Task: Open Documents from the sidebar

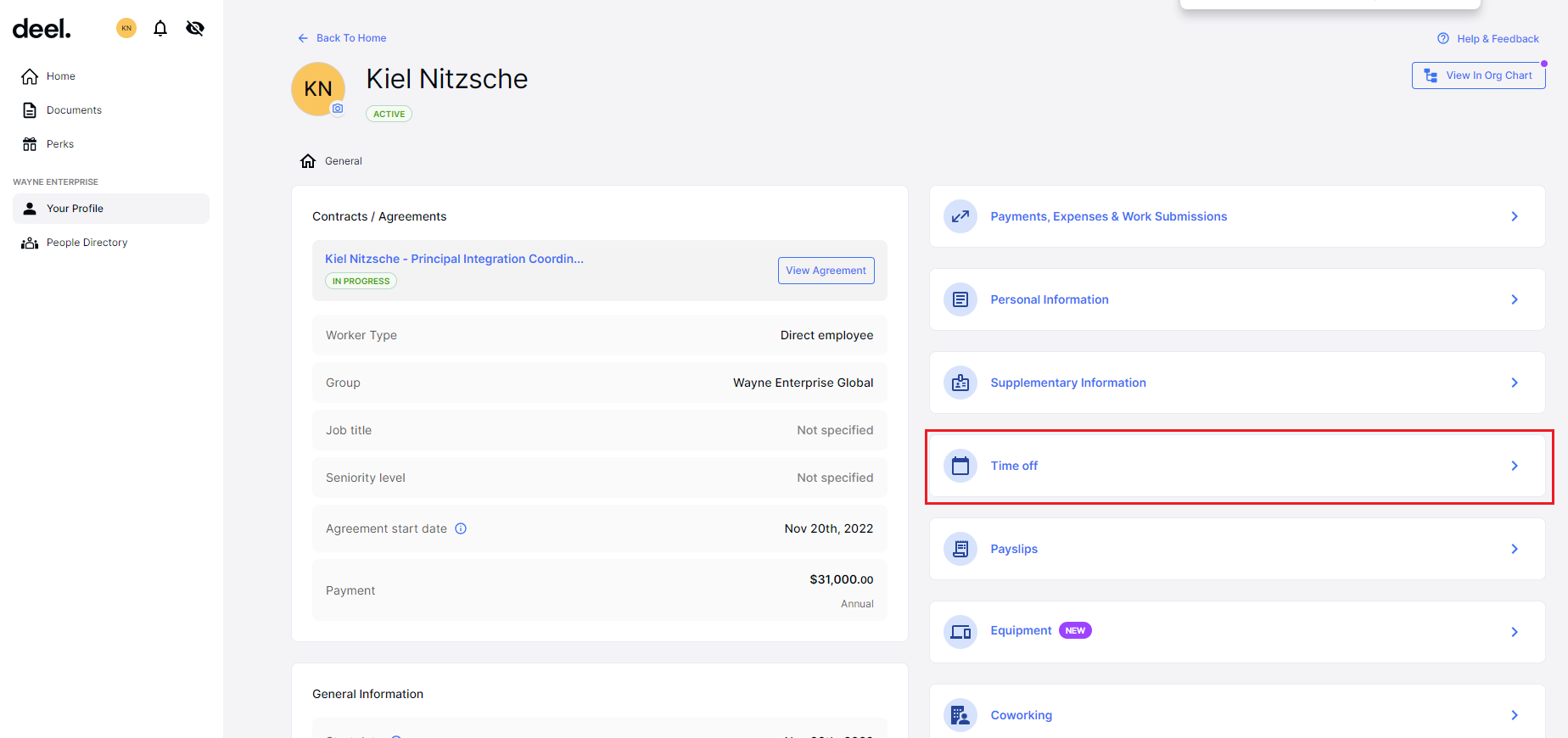Action: tap(74, 110)
